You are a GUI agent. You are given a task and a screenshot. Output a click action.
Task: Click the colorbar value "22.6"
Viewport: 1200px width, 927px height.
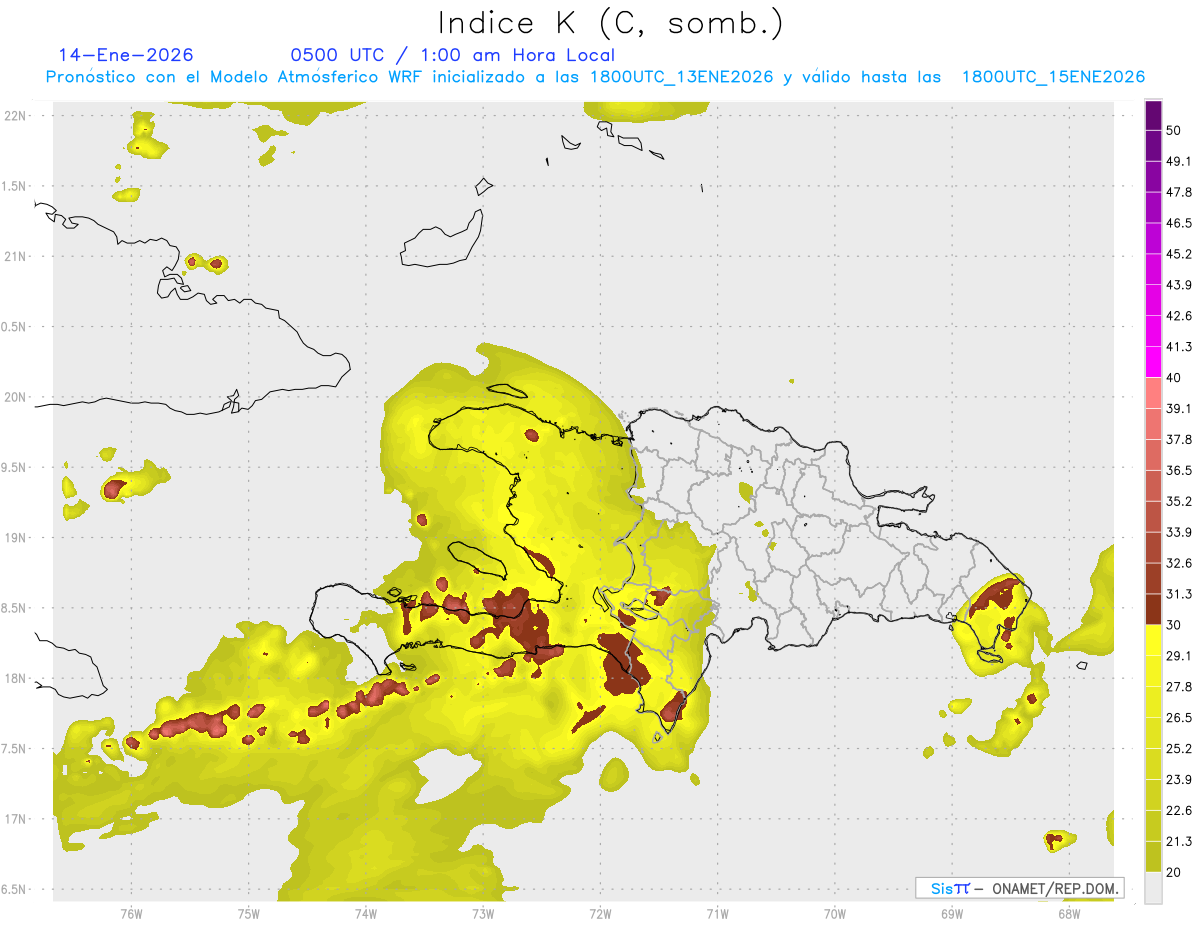[1179, 811]
